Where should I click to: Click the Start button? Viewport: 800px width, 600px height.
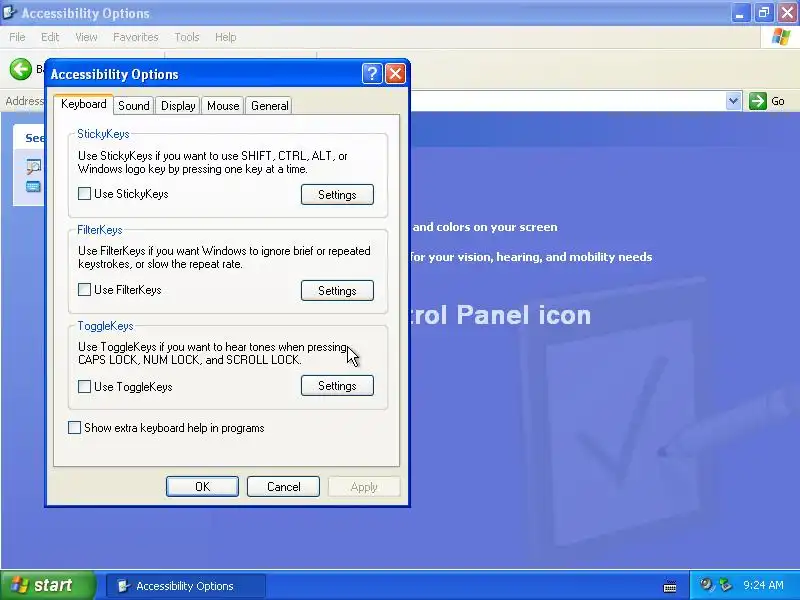click(48, 585)
